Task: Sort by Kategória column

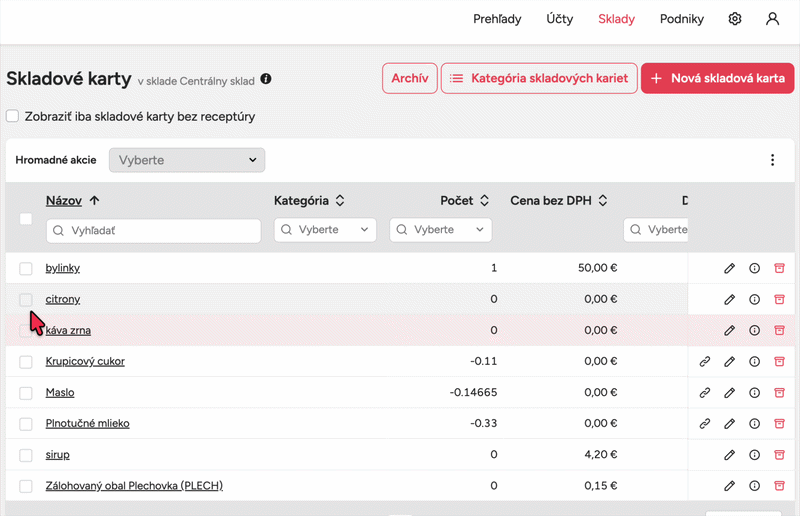Action: [x=309, y=201]
